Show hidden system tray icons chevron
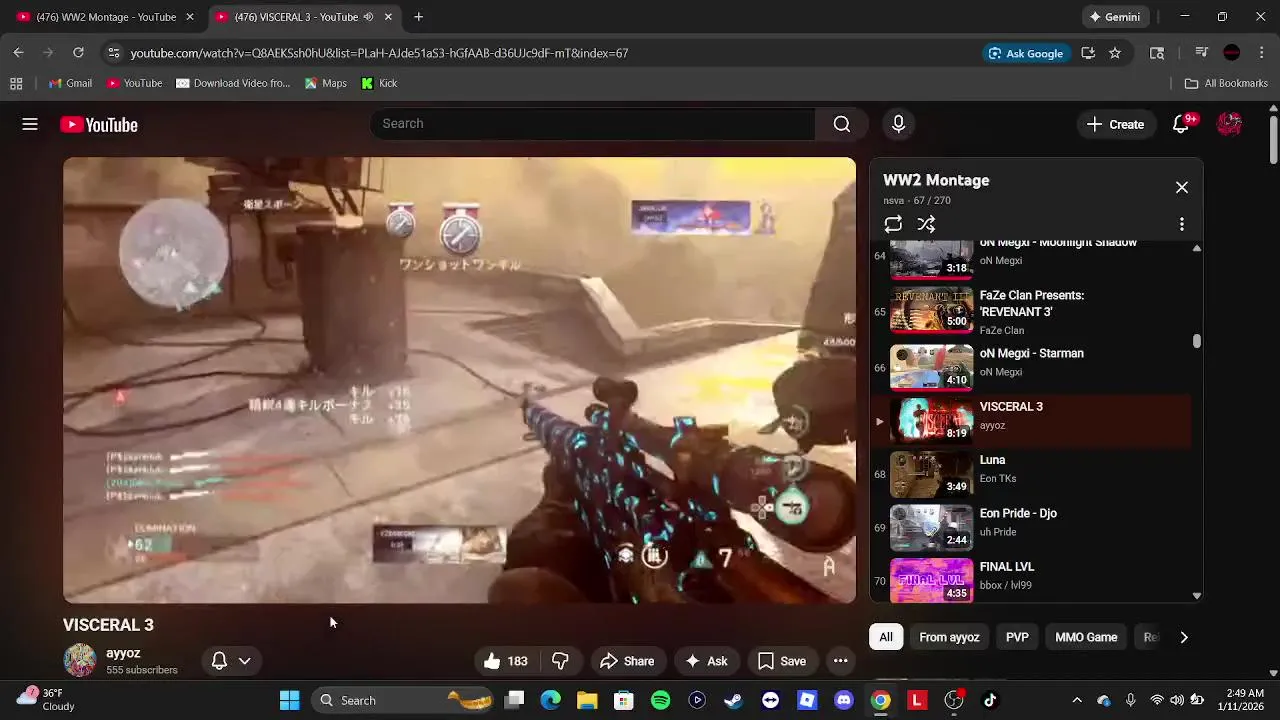 pyautogui.click(x=1076, y=700)
